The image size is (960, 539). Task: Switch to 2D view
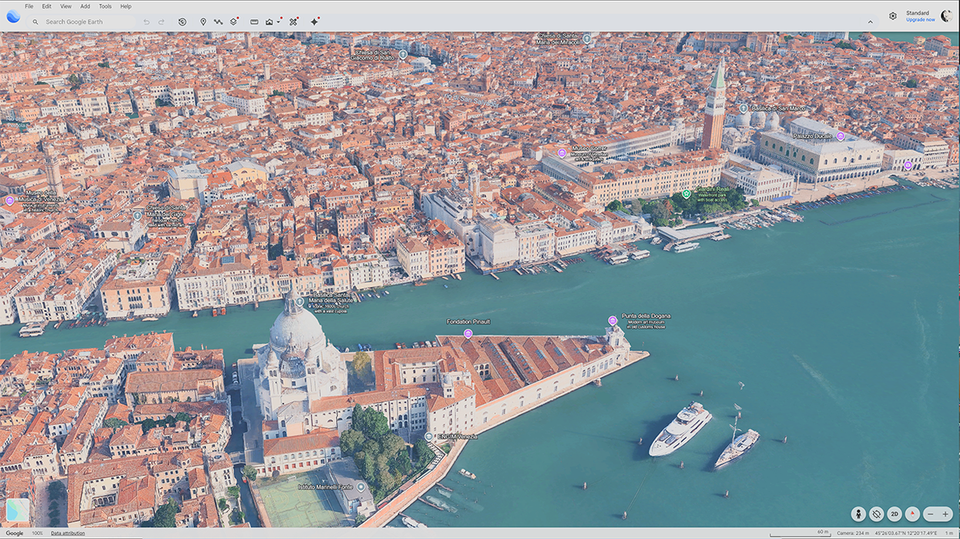(894, 514)
